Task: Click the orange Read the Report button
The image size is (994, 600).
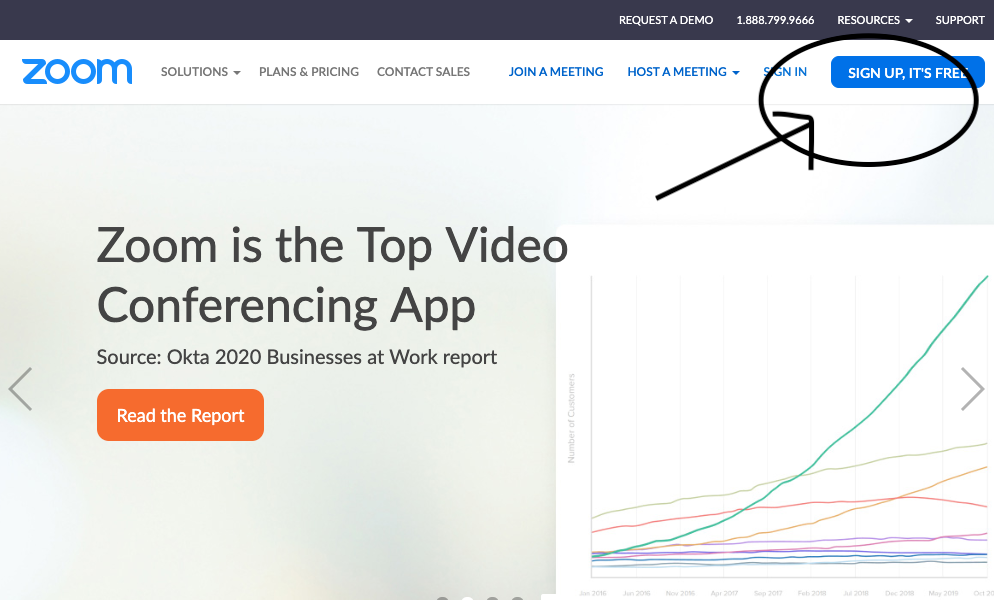Action: pyautogui.click(x=181, y=415)
